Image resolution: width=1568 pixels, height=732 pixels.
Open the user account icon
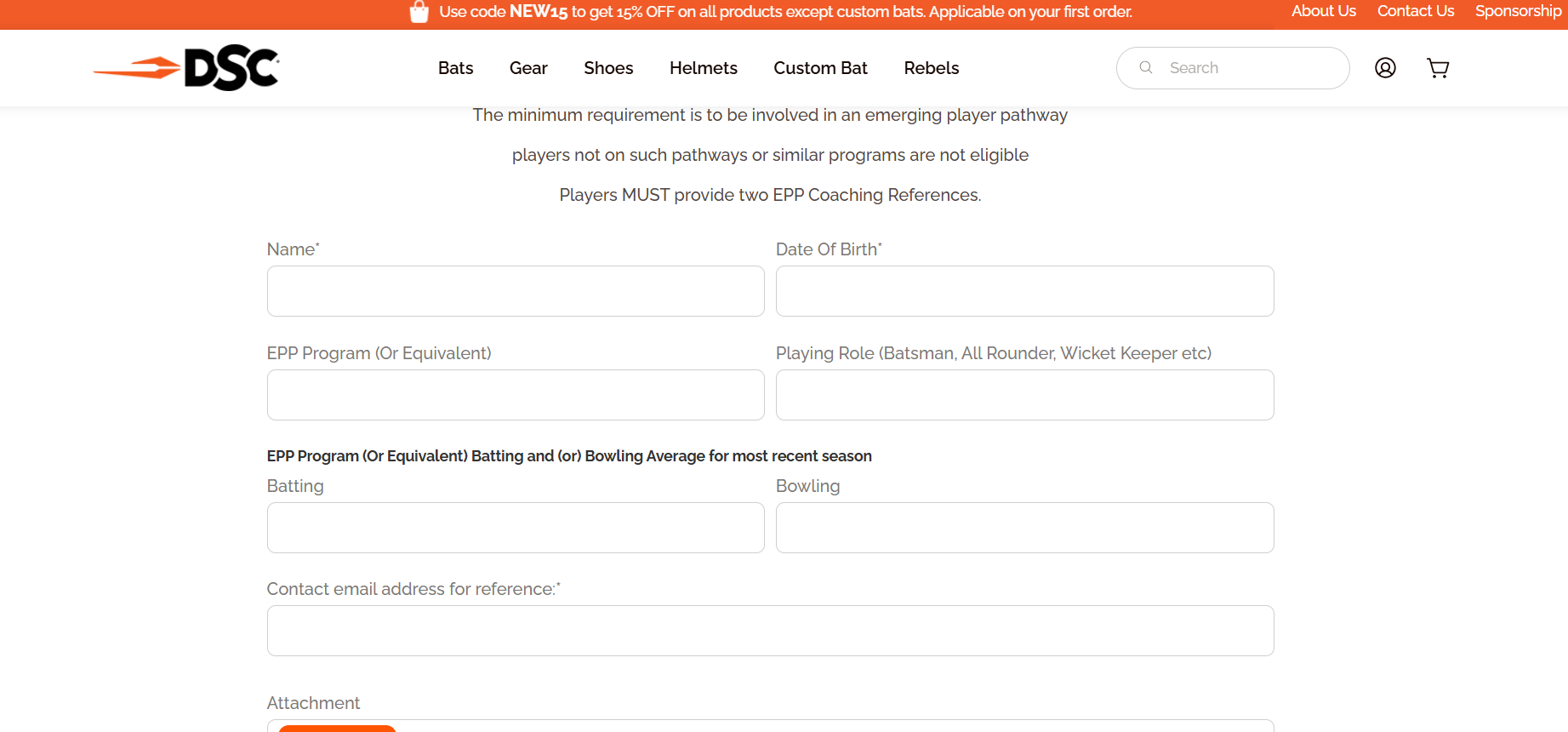pyautogui.click(x=1385, y=68)
